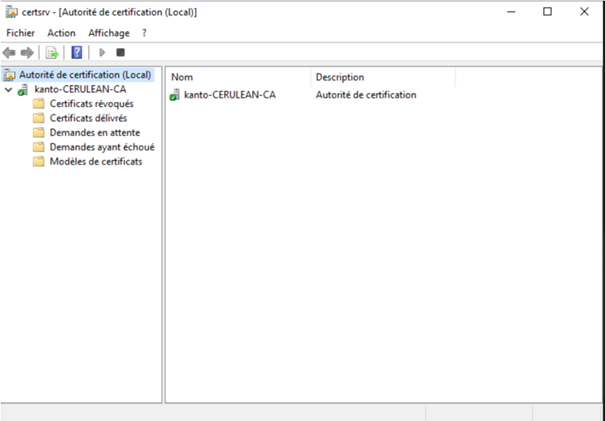The image size is (605, 421).
Task: Open the ? help menu
Action: coord(144,33)
